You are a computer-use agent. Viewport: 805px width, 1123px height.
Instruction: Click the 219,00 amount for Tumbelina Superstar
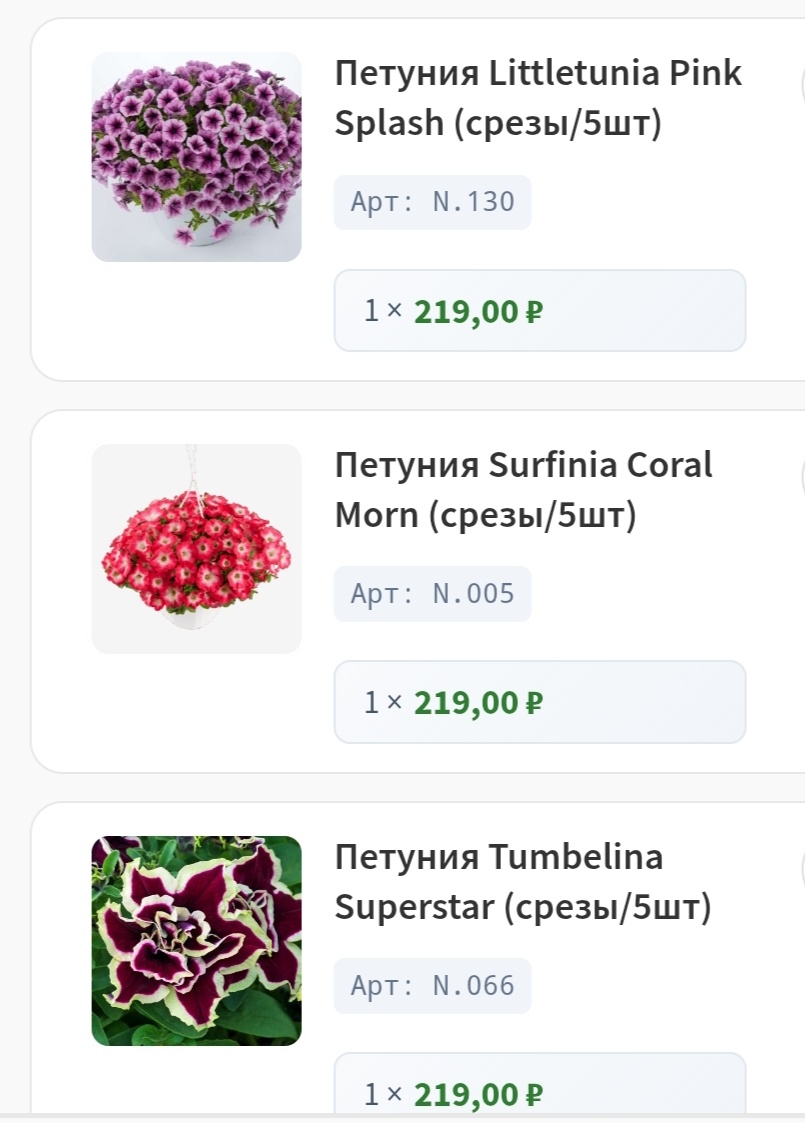click(467, 1095)
